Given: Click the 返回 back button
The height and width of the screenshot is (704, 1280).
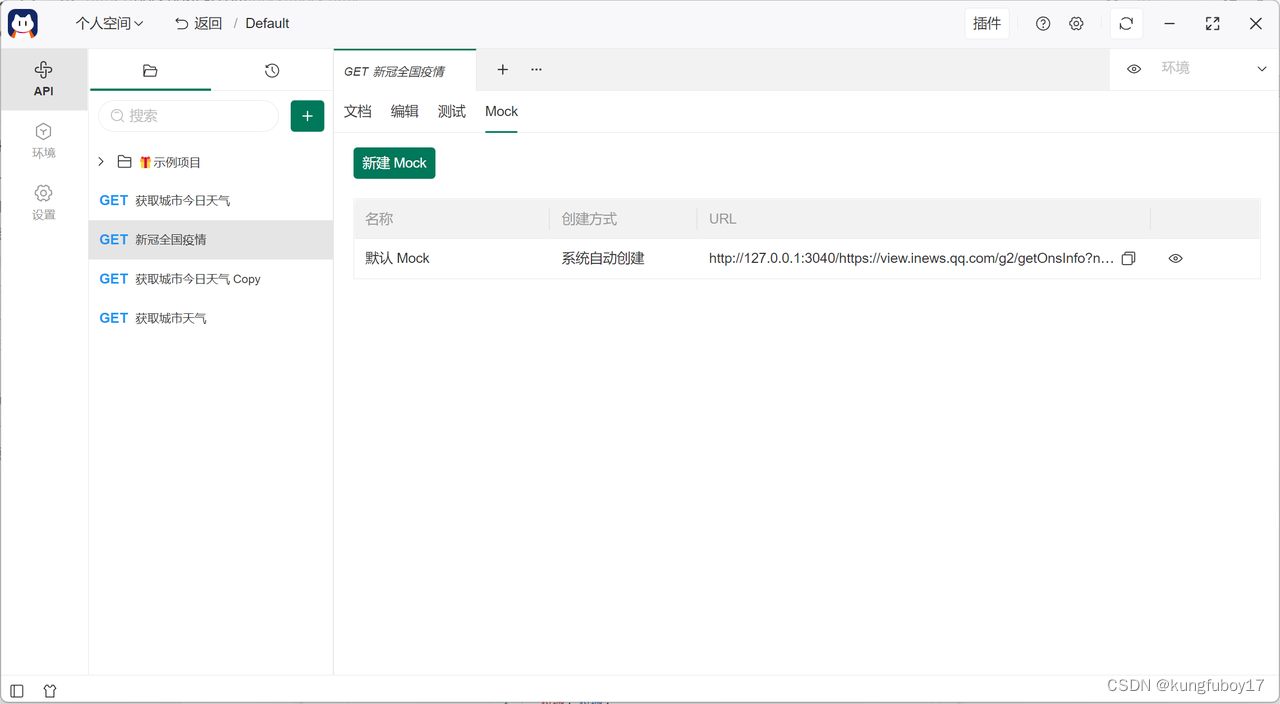Looking at the screenshot, I should point(198,23).
